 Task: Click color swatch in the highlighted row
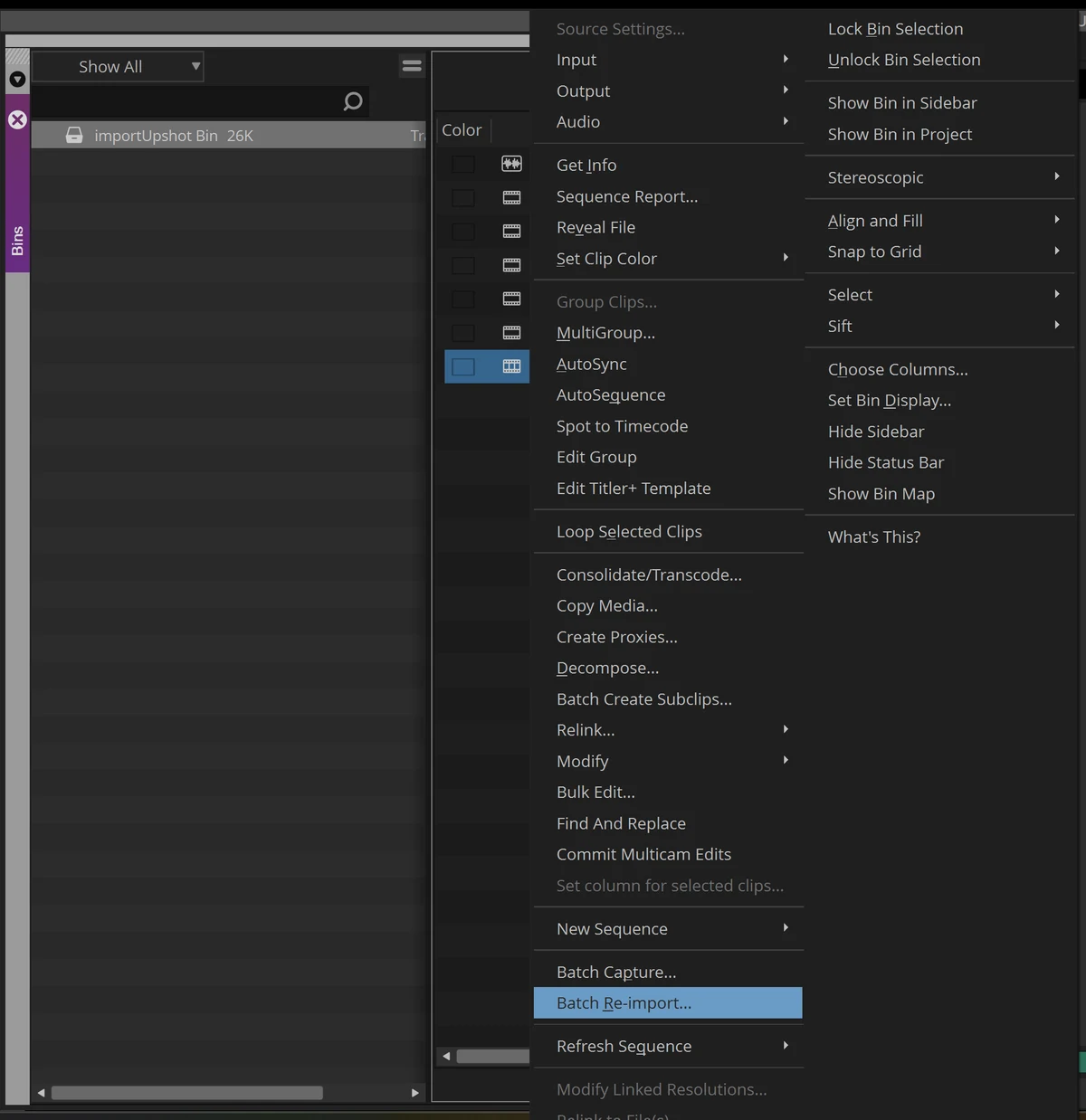[463, 366]
